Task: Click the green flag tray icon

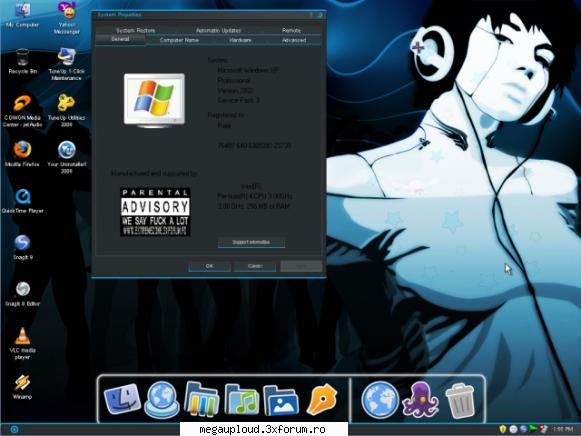Action: pyautogui.click(x=533, y=429)
